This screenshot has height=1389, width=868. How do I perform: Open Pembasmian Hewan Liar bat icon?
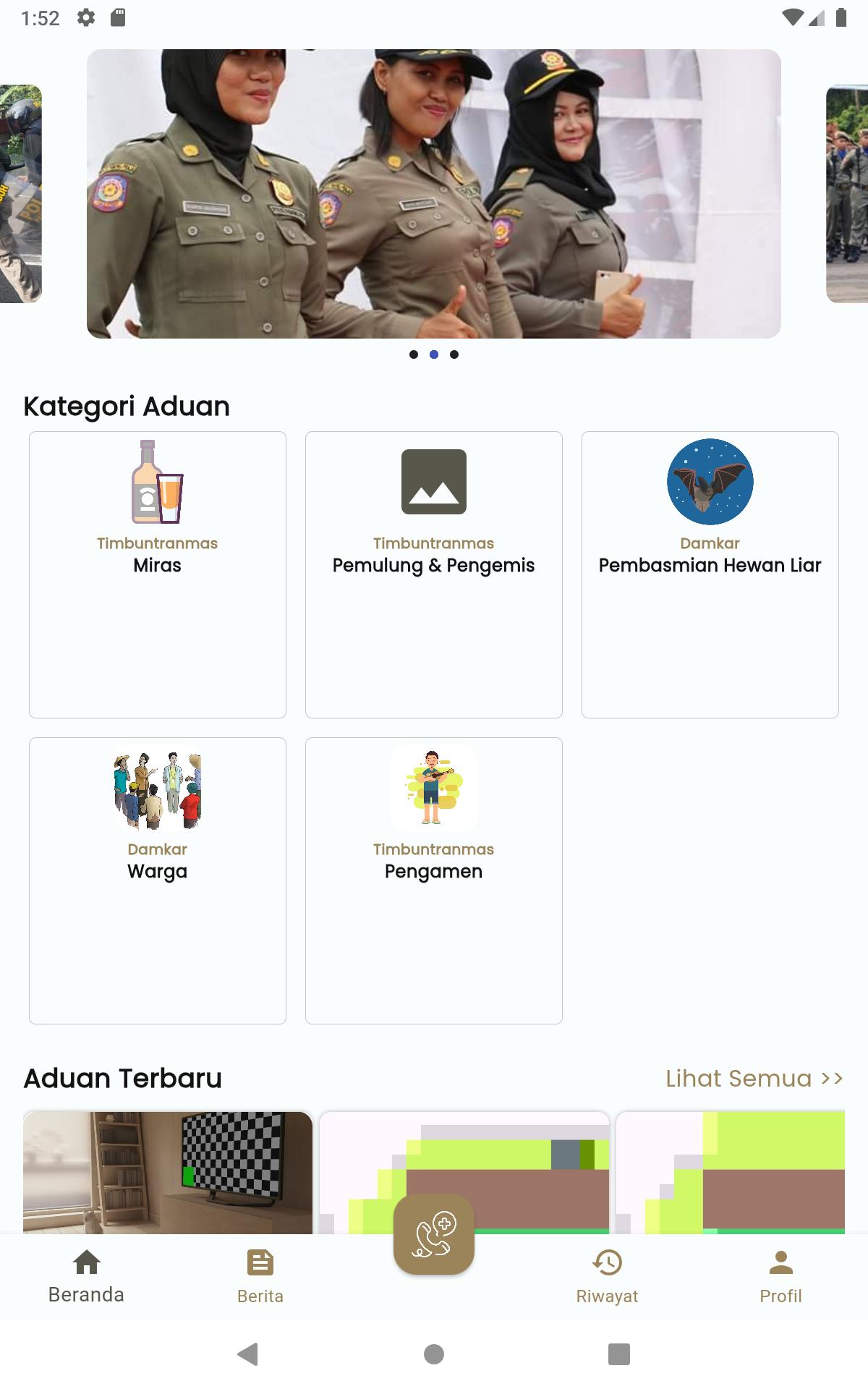tap(710, 482)
